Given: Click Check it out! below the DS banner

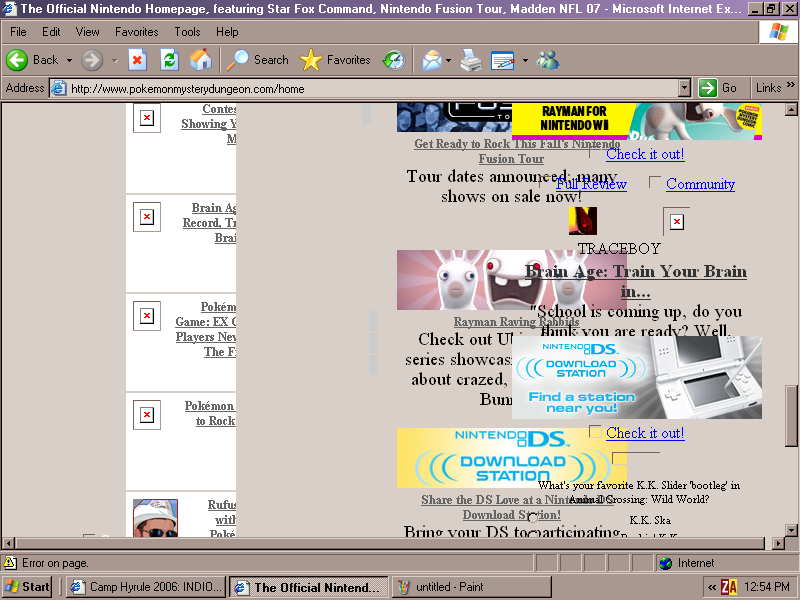Looking at the screenshot, I should [645, 433].
